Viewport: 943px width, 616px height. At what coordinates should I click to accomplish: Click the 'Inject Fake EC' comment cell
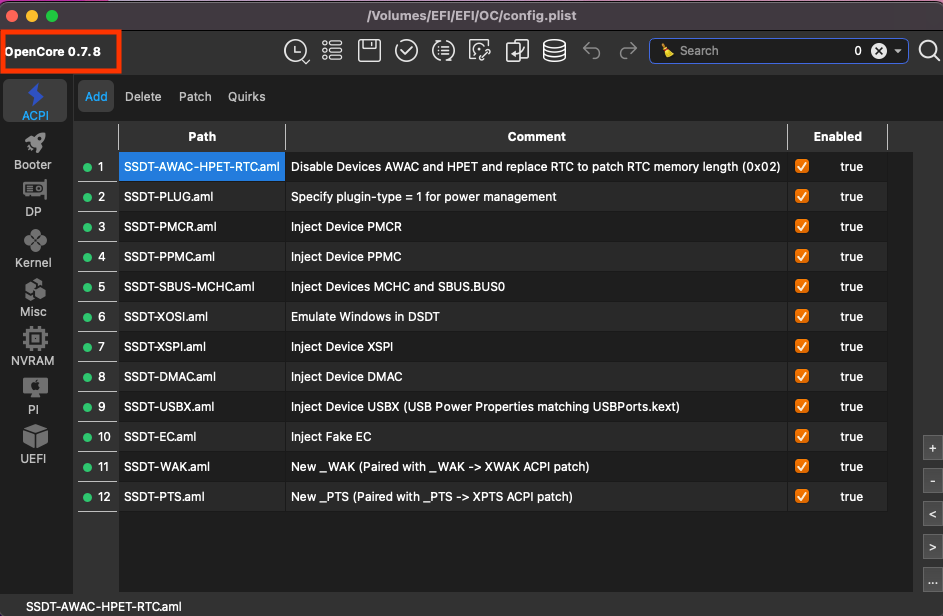pyautogui.click(x=536, y=437)
